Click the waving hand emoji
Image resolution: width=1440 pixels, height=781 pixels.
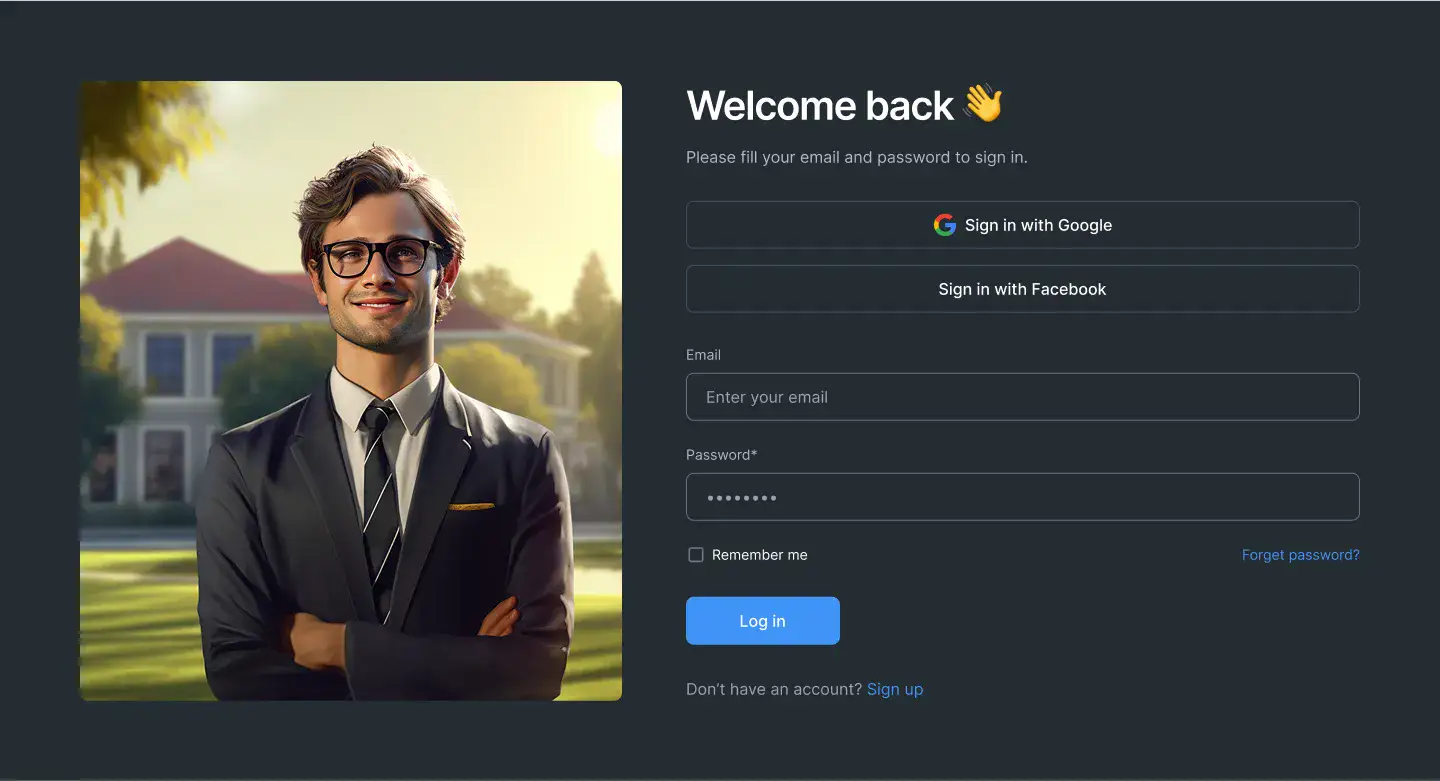[x=983, y=104]
